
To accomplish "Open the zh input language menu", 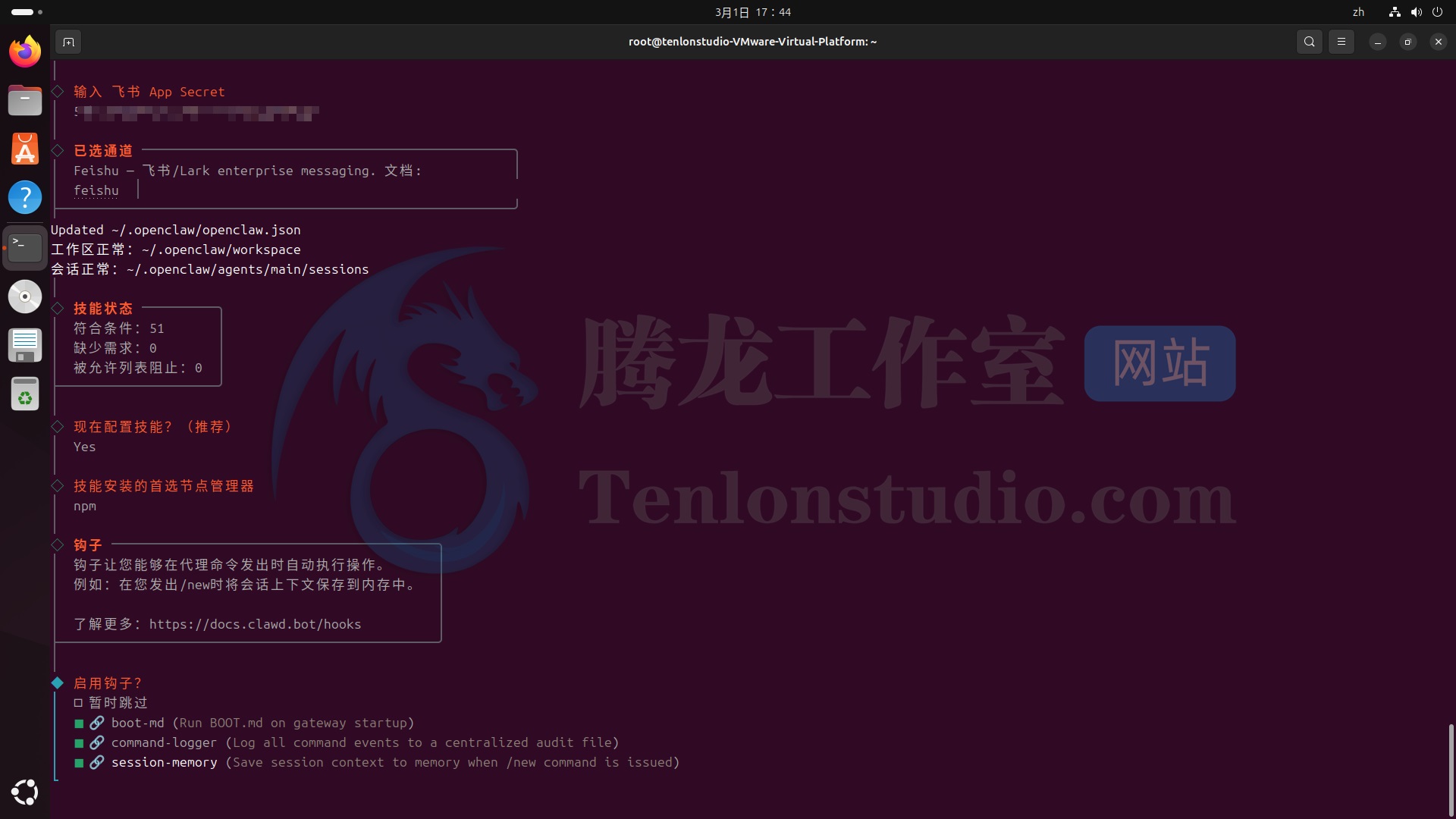I will (1358, 12).
